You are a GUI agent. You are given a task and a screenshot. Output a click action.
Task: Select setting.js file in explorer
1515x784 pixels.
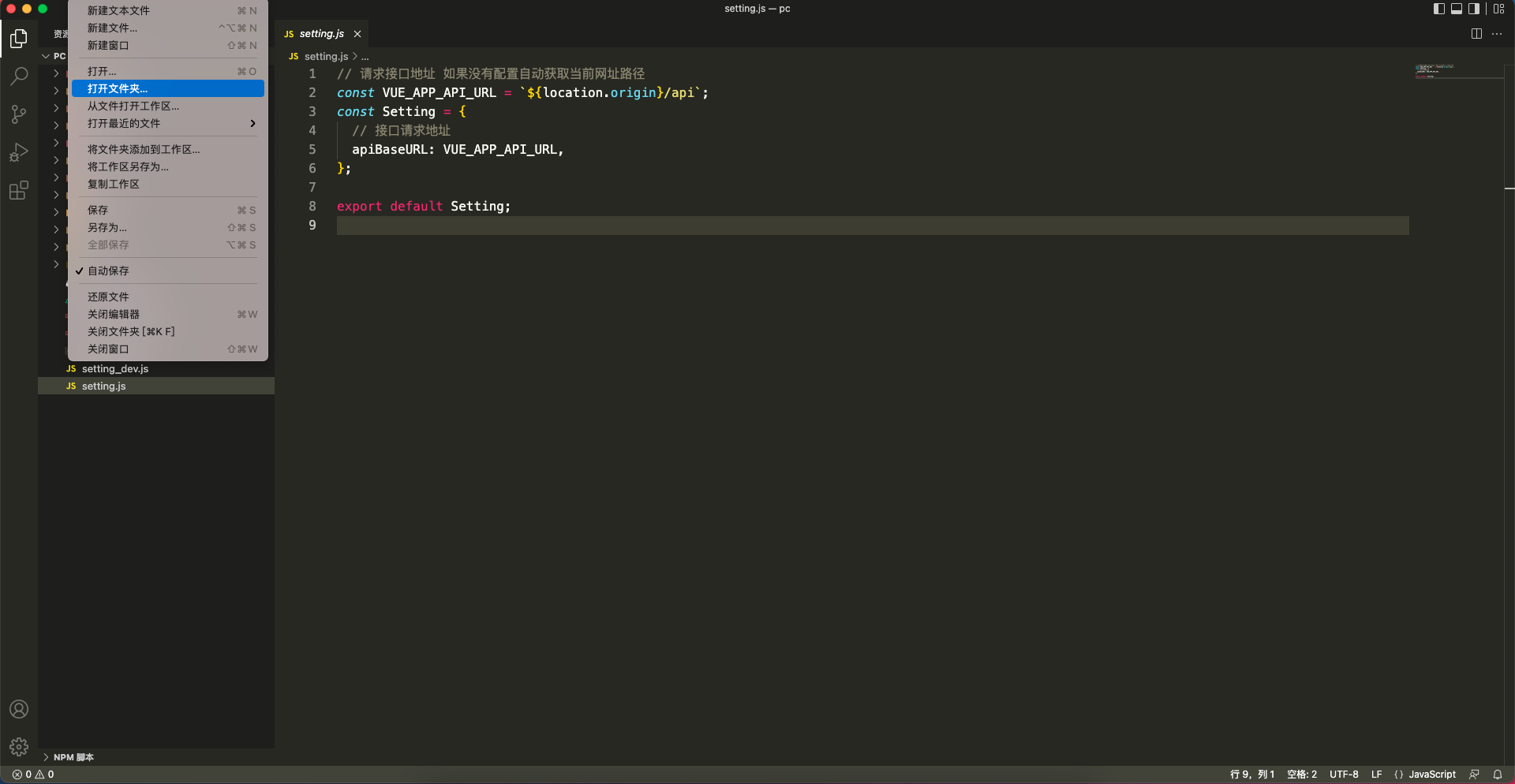click(x=156, y=386)
